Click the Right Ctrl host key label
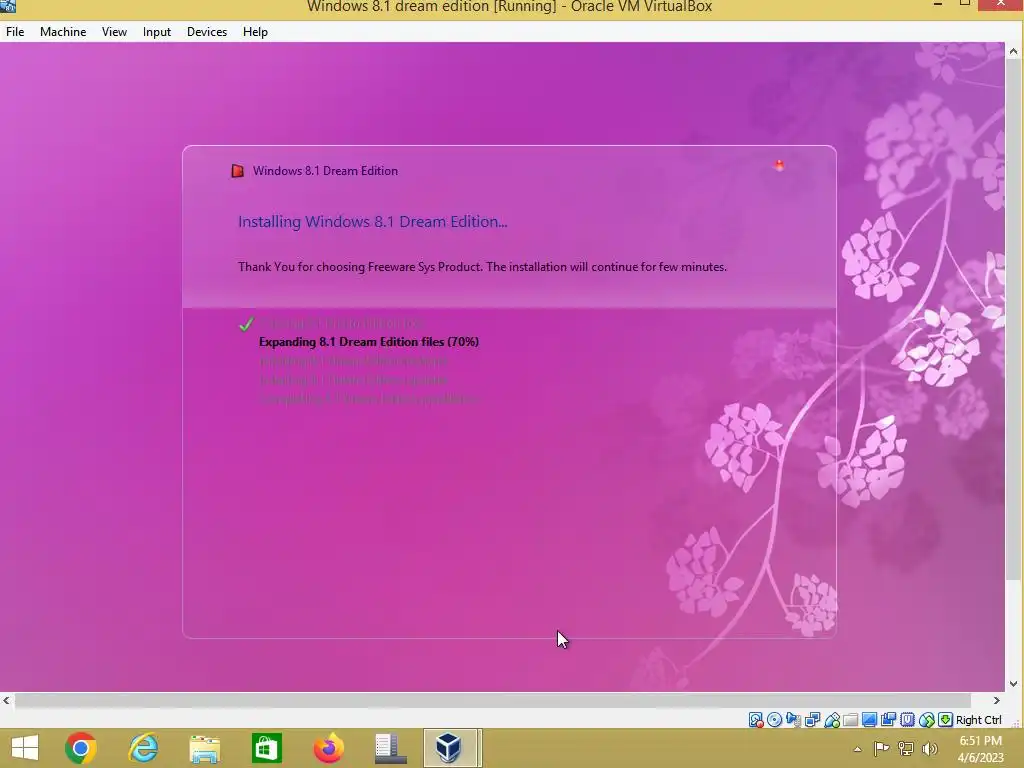The height and width of the screenshot is (768, 1024). click(x=978, y=720)
